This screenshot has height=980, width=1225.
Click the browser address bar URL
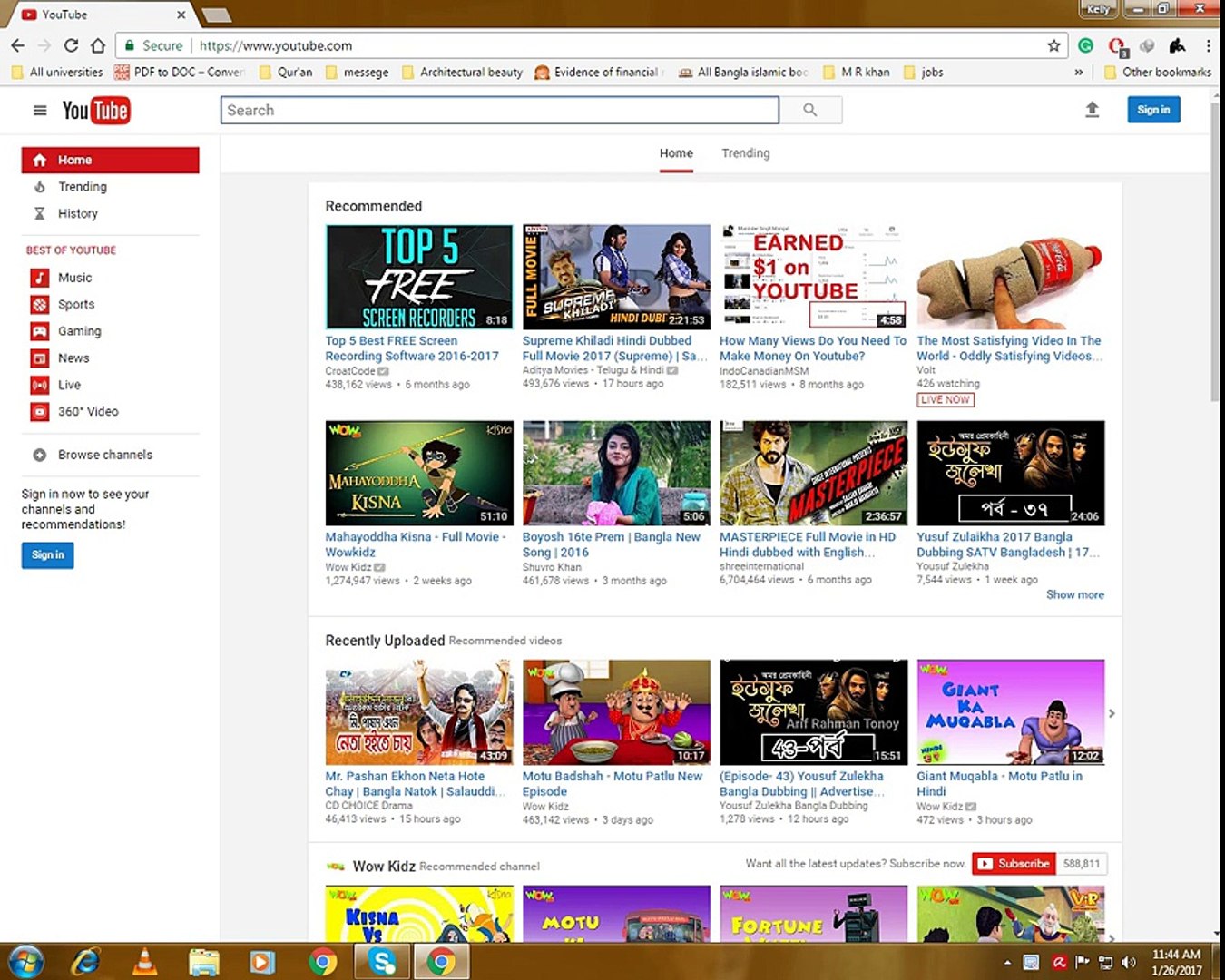click(x=276, y=45)
